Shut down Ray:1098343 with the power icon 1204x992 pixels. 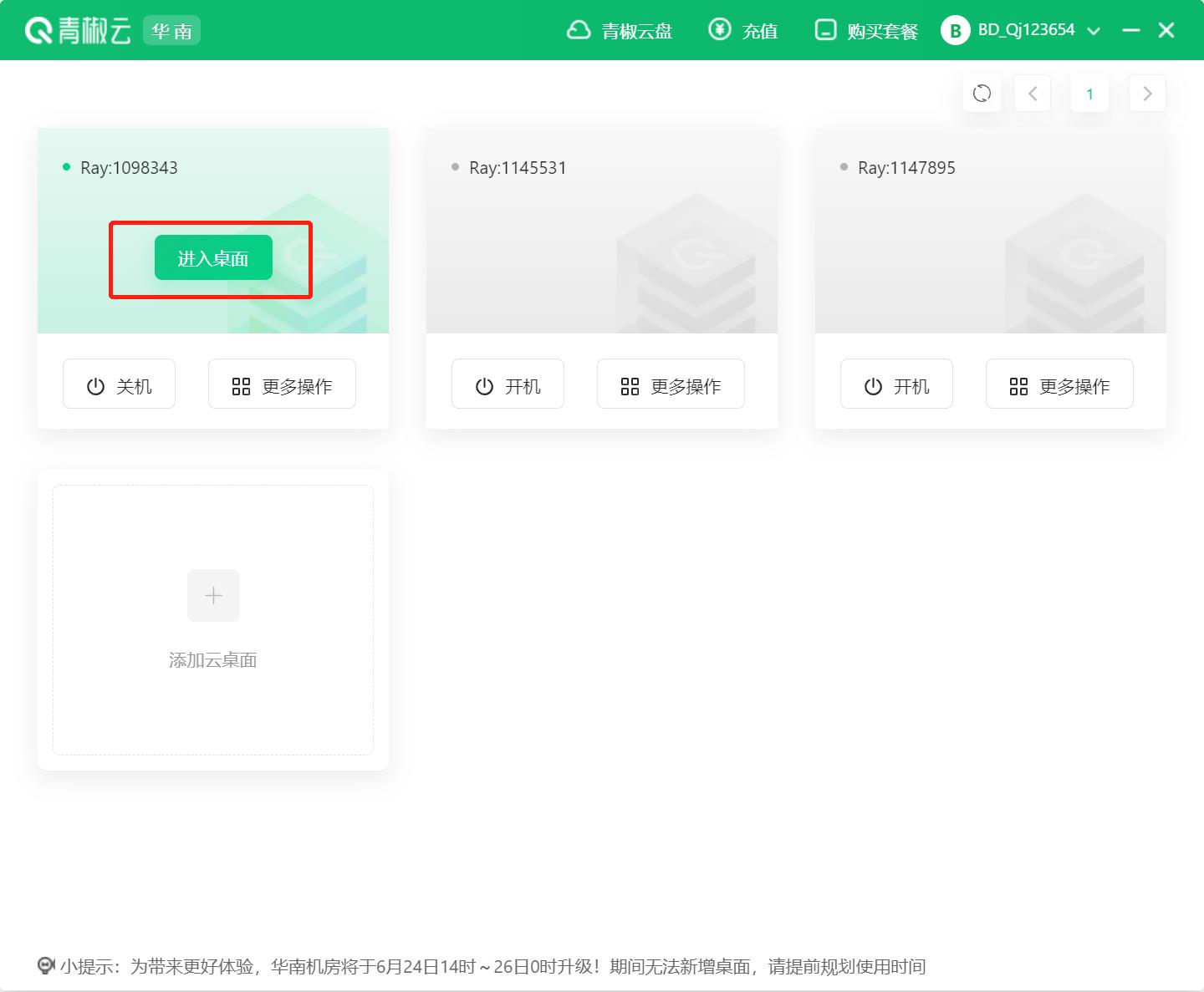(x=119, y=384)
